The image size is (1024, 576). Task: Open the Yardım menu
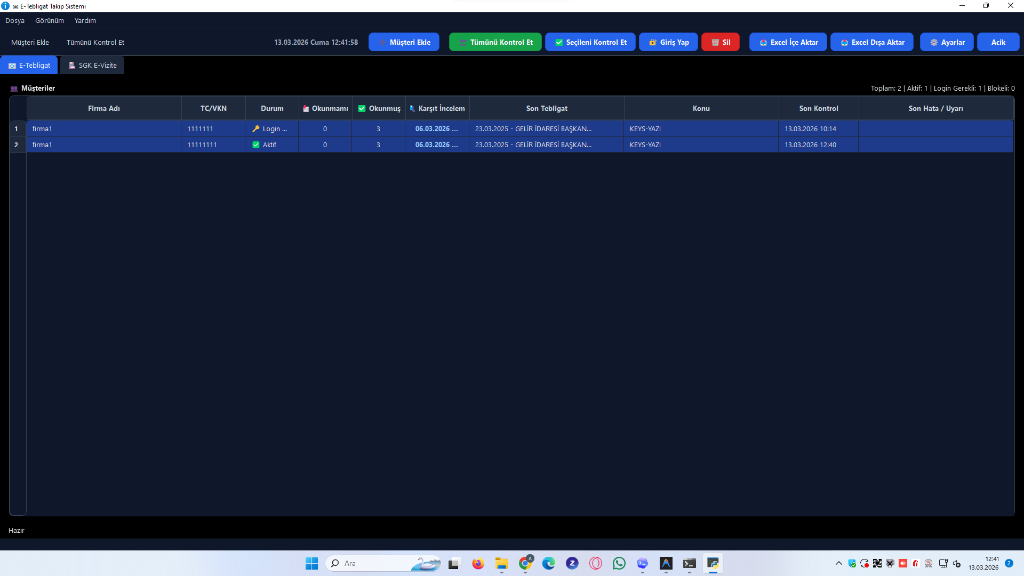click(85, 20)
